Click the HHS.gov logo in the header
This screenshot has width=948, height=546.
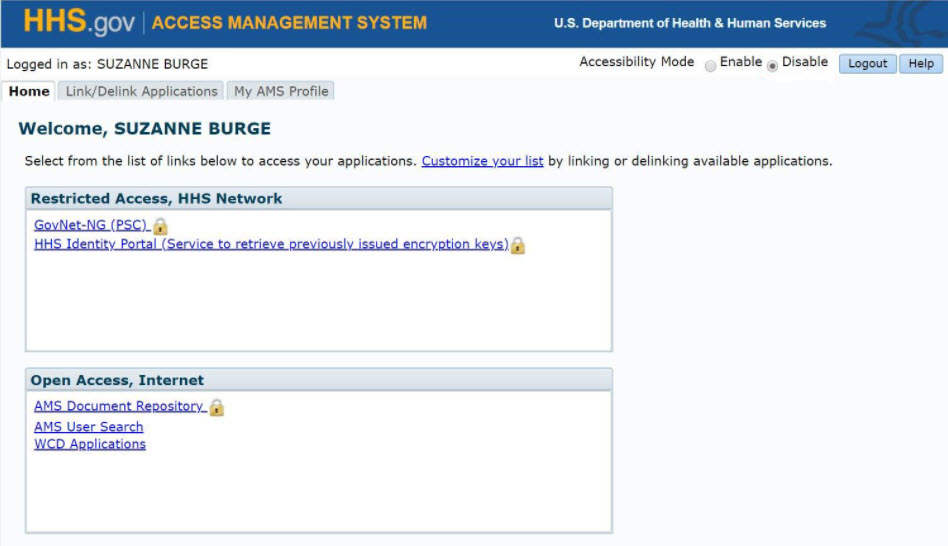79,22
